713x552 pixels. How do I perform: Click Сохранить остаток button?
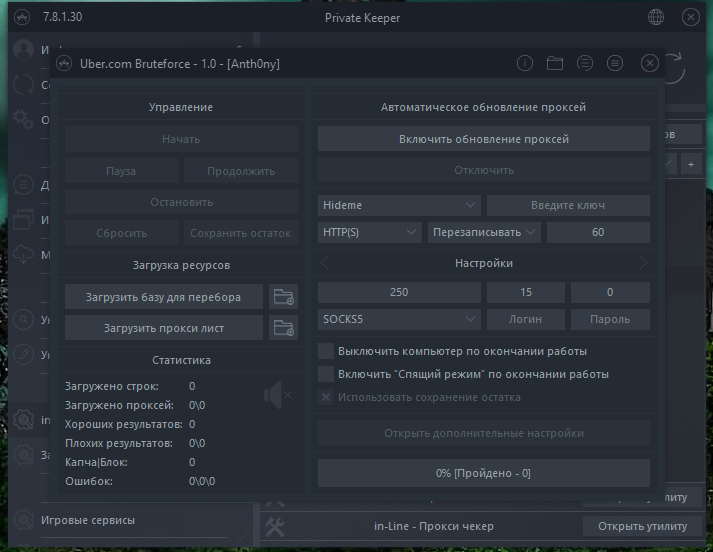[x=241, y=233]
